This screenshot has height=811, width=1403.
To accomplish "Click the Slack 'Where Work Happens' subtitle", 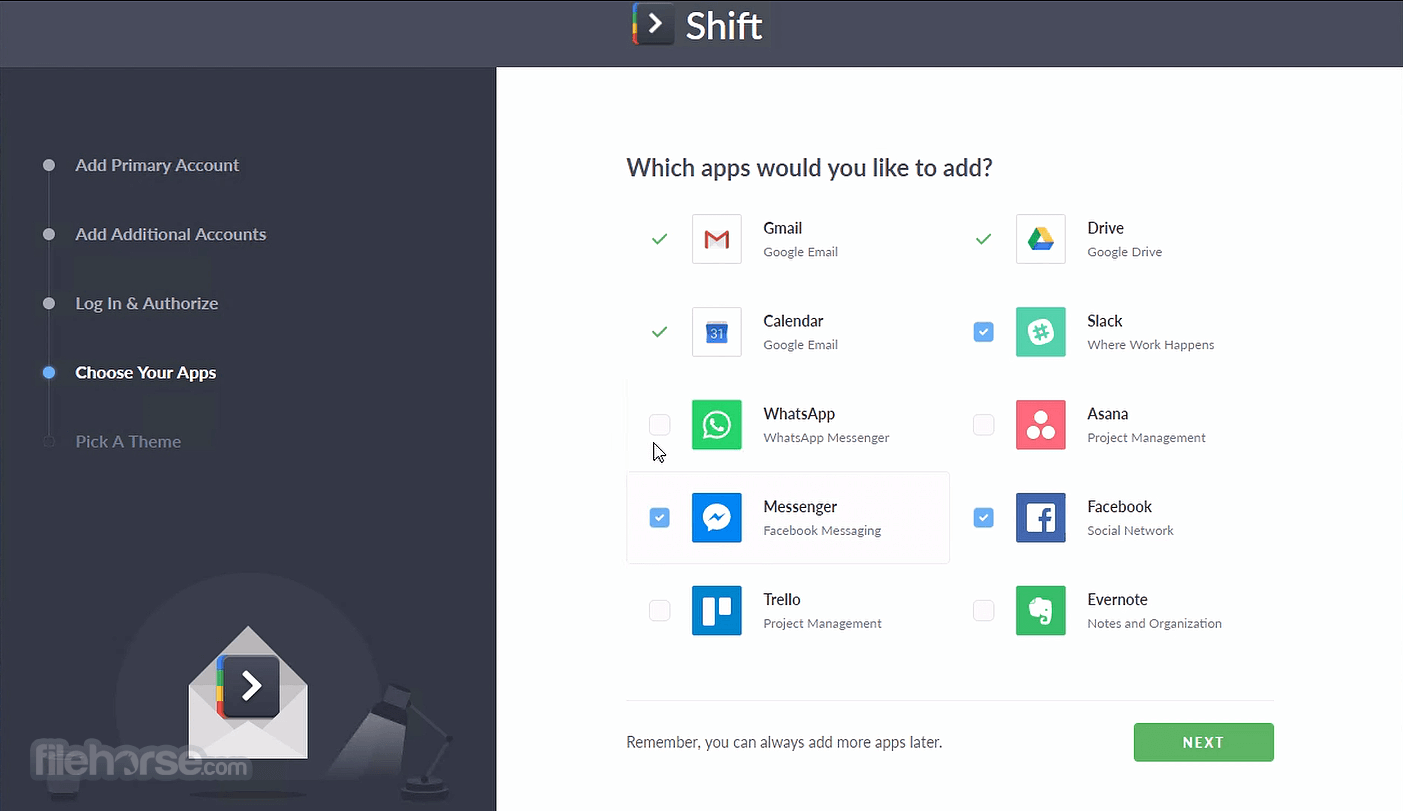I will click(x=1151, y=345).
